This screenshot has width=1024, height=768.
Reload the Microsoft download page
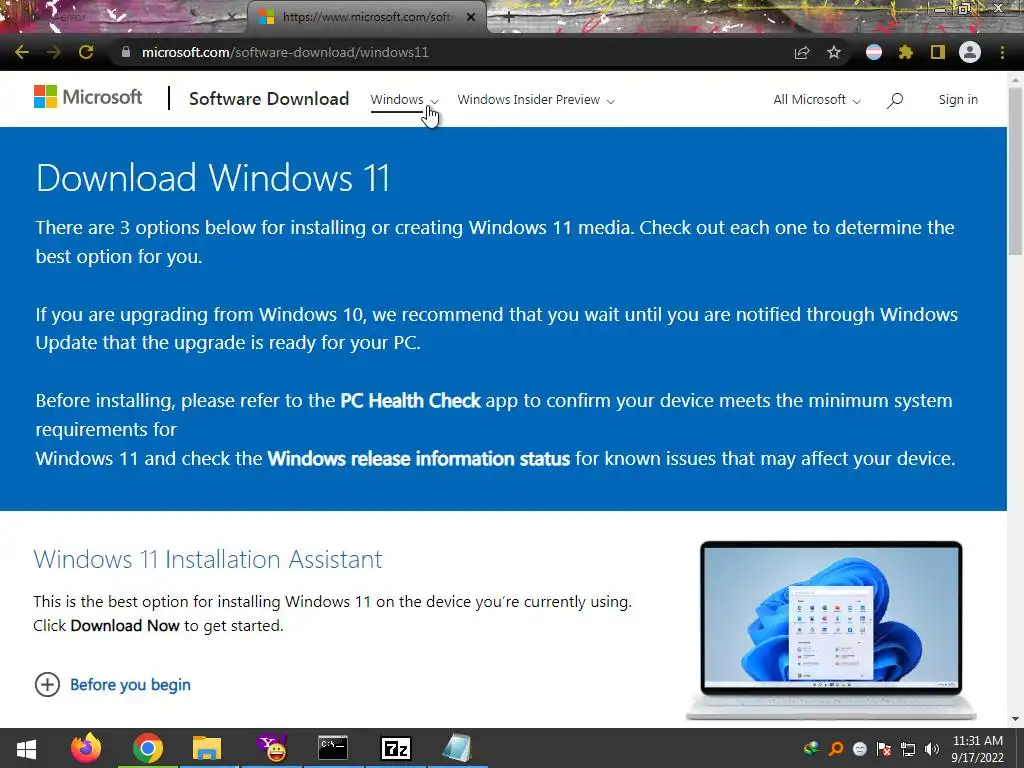[86, 52]
